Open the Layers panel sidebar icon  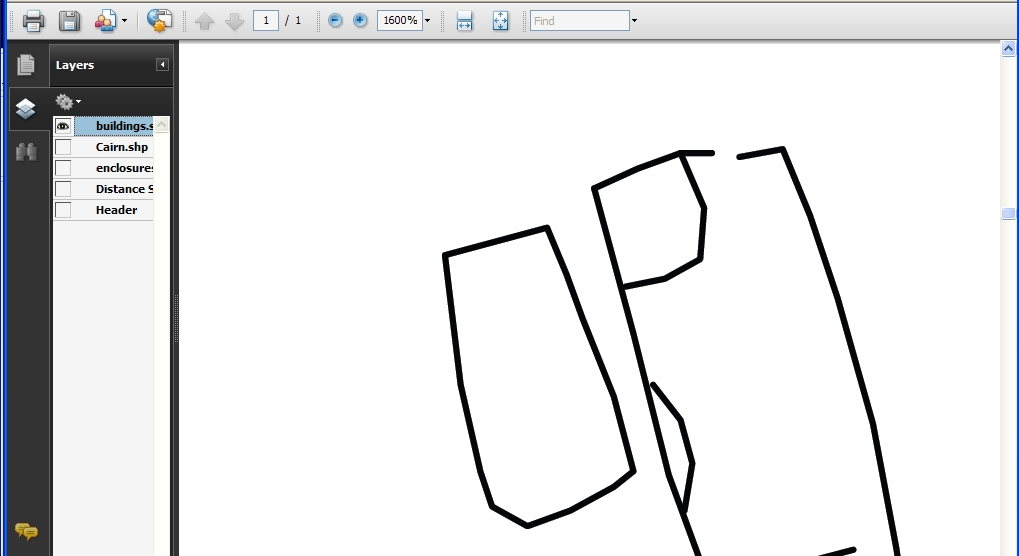click(x=25, y=108)
